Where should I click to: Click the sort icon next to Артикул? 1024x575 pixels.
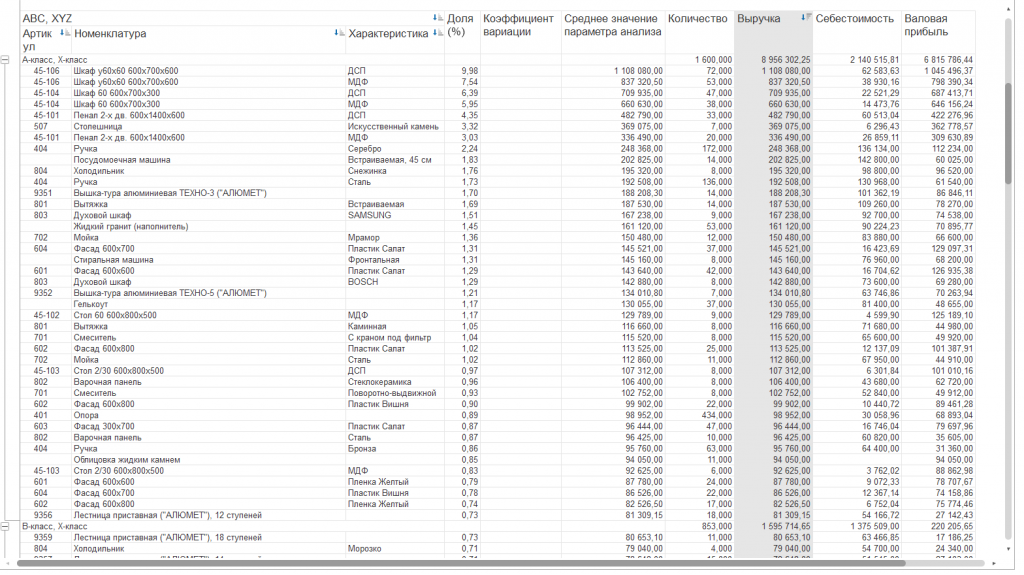click(64, 33)
